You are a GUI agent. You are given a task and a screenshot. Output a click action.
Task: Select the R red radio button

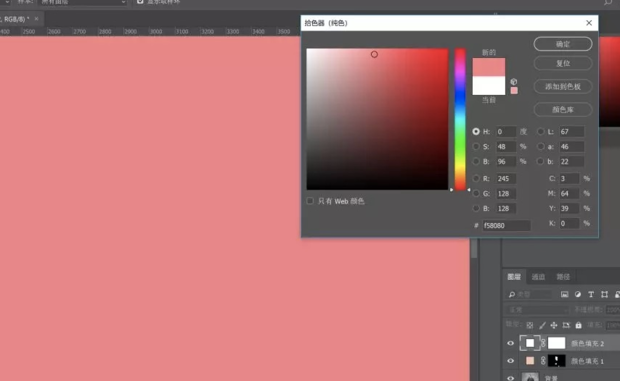coord(476,179)
